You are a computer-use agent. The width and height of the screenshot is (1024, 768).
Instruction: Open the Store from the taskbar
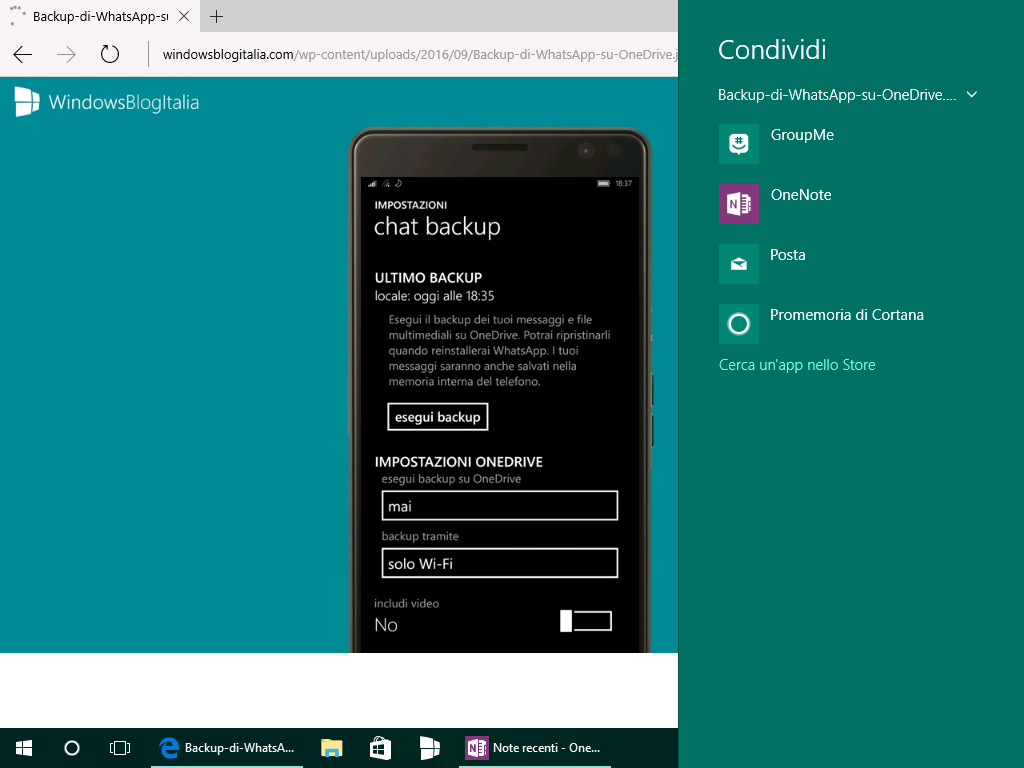click(380, 748)
